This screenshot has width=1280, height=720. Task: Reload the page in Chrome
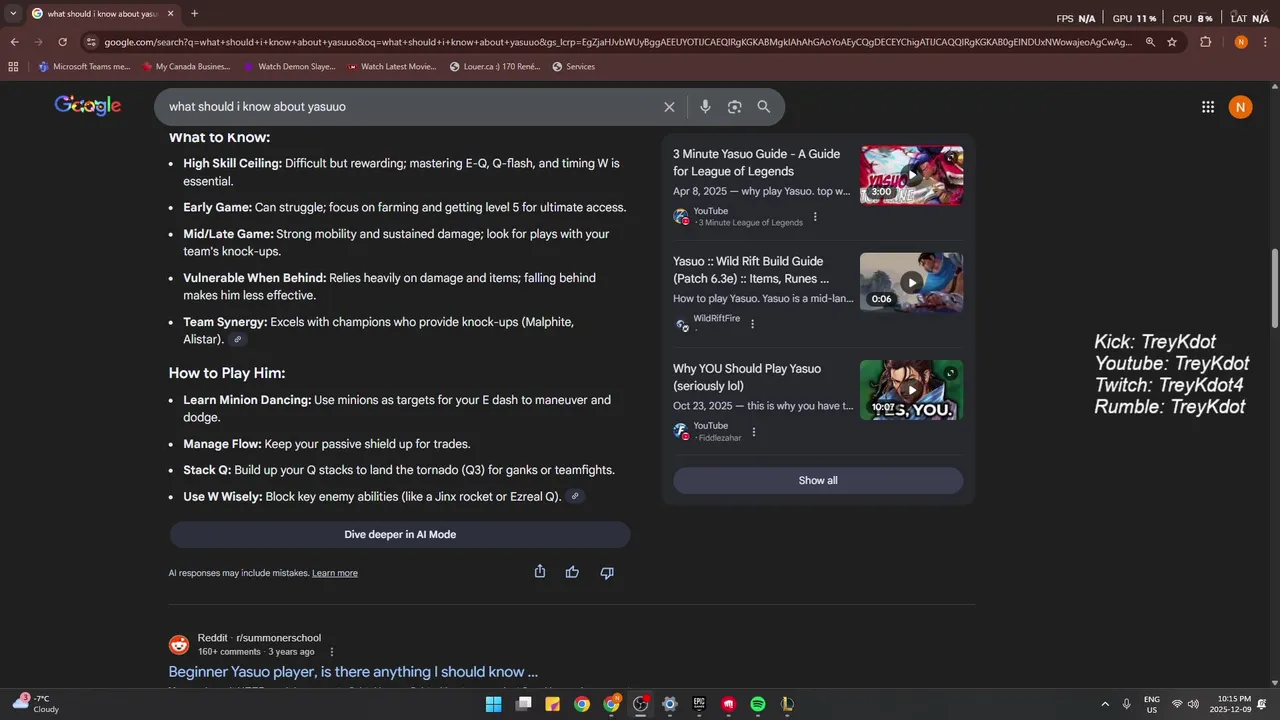click(62, 42)
